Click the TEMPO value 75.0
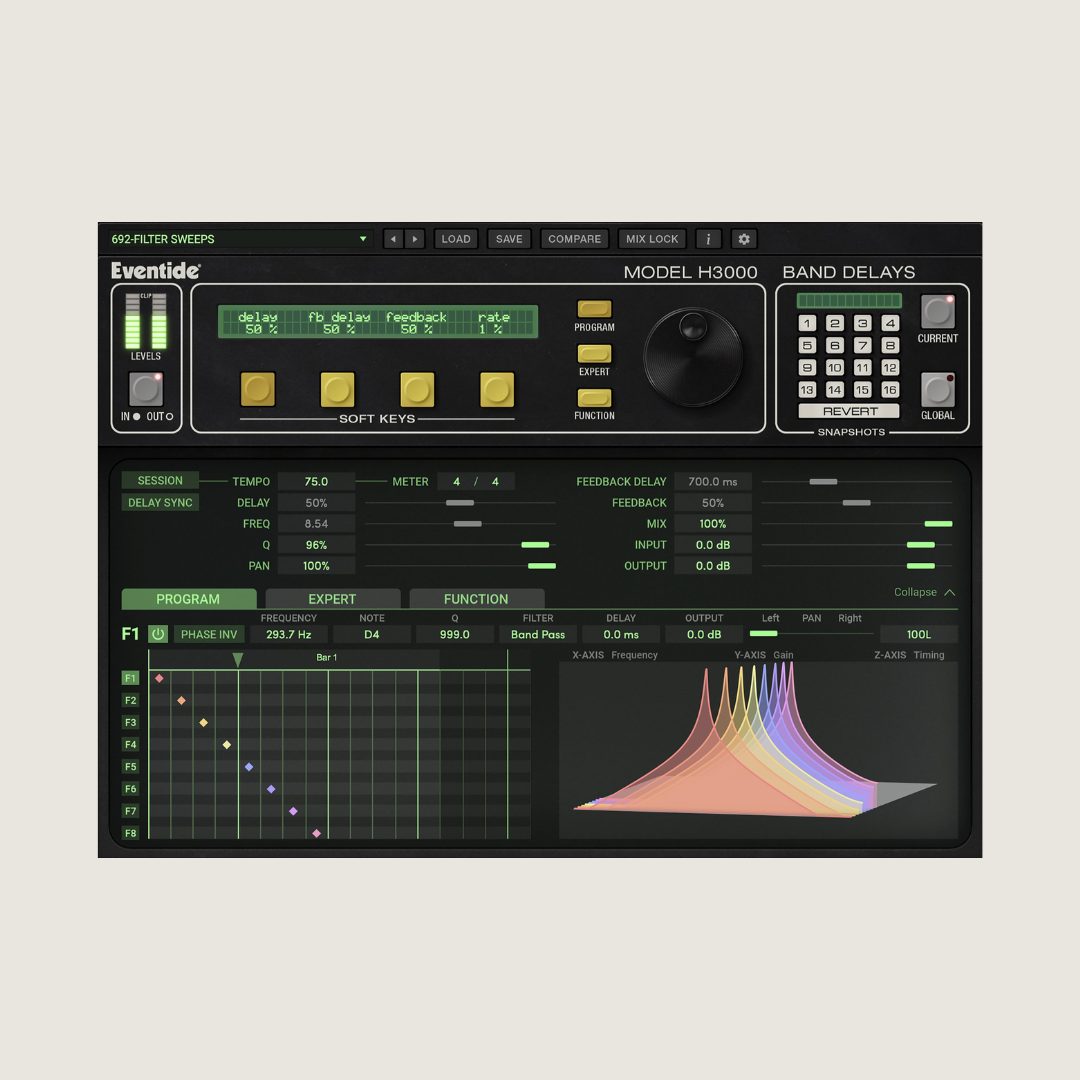 316,481
